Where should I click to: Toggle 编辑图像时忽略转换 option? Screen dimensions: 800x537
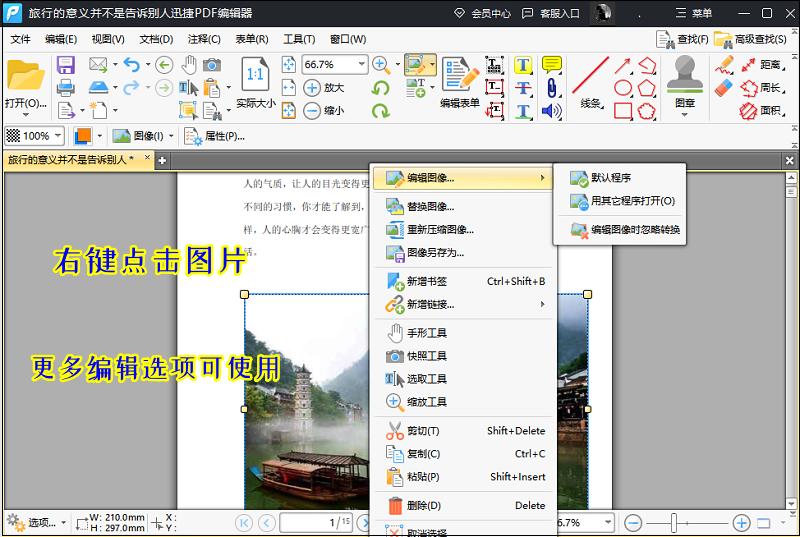click(619, 229)
